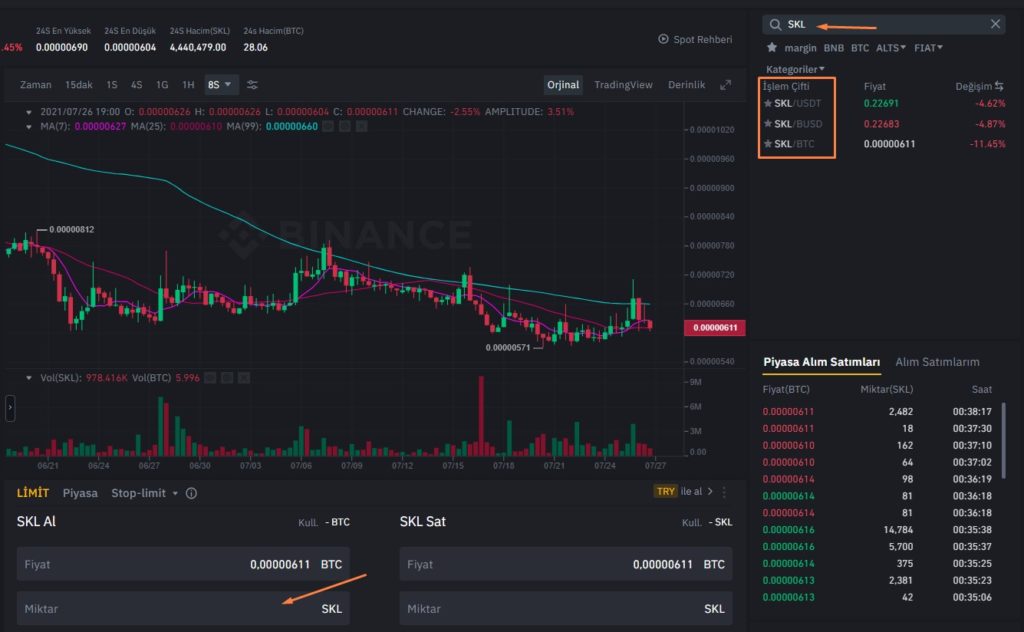Screen dimensions: 1024x632
Task: Favorite the SKL/USDT pair star
Action: click(768, 103)
